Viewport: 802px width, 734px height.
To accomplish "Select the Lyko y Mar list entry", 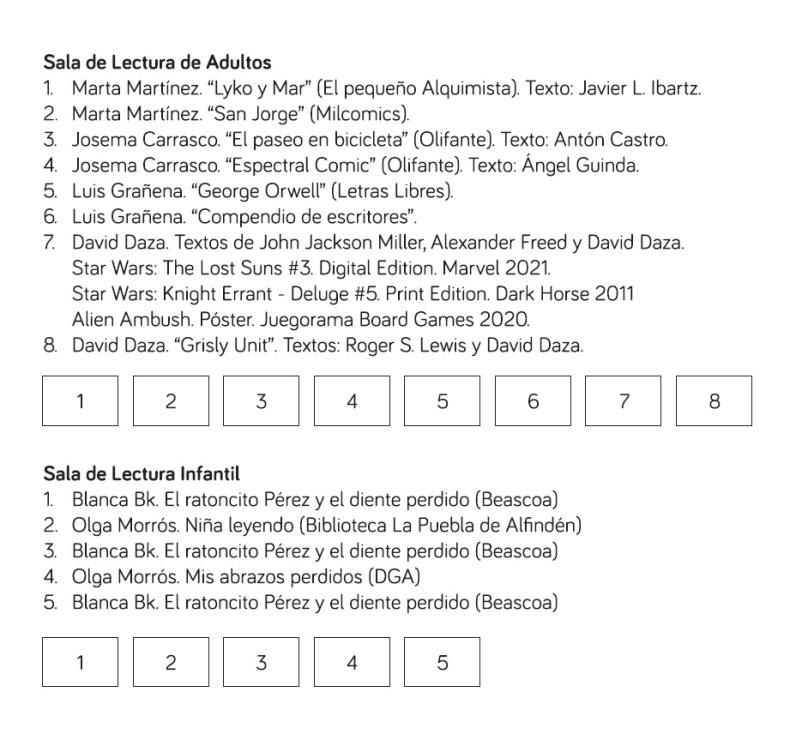I will pos(372,88).
